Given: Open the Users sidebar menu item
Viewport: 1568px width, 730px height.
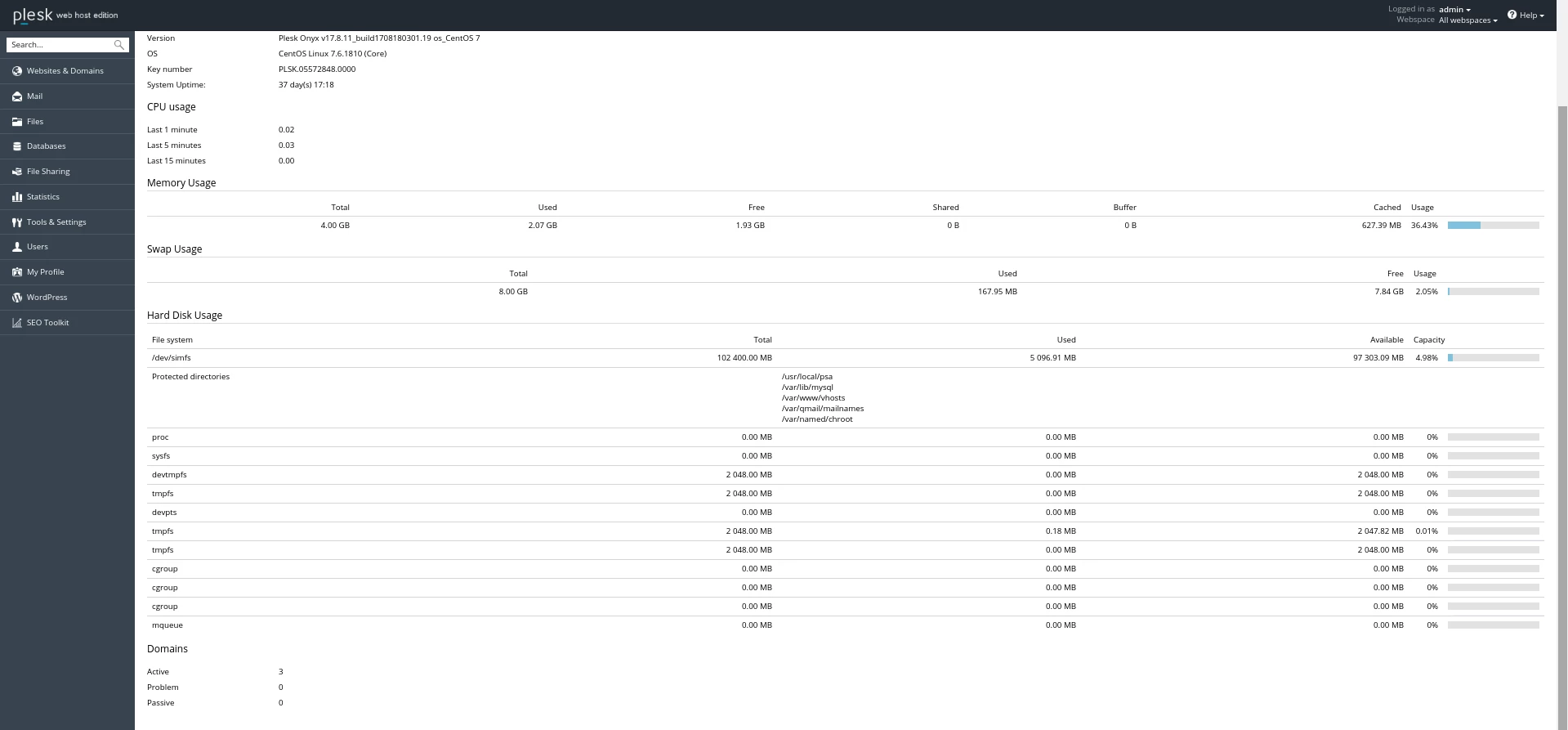Looking at the screenshot, I should (x=38, y=247).
